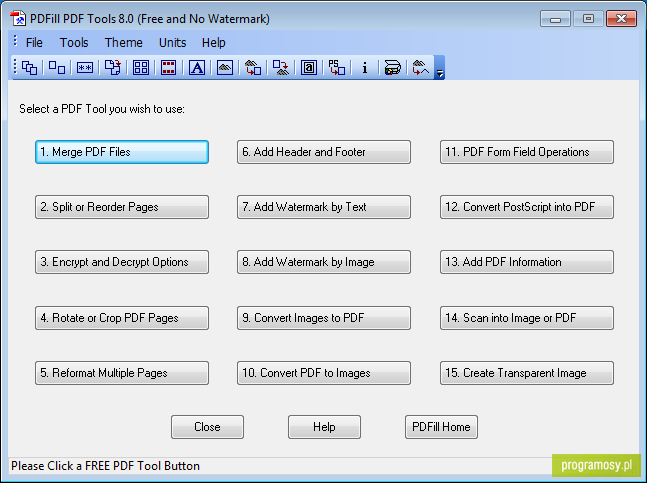This screenshot has width=647, height=483.
Task: Pick 5. Reformat Multiple Pages
Action: (x=122, y=373)
